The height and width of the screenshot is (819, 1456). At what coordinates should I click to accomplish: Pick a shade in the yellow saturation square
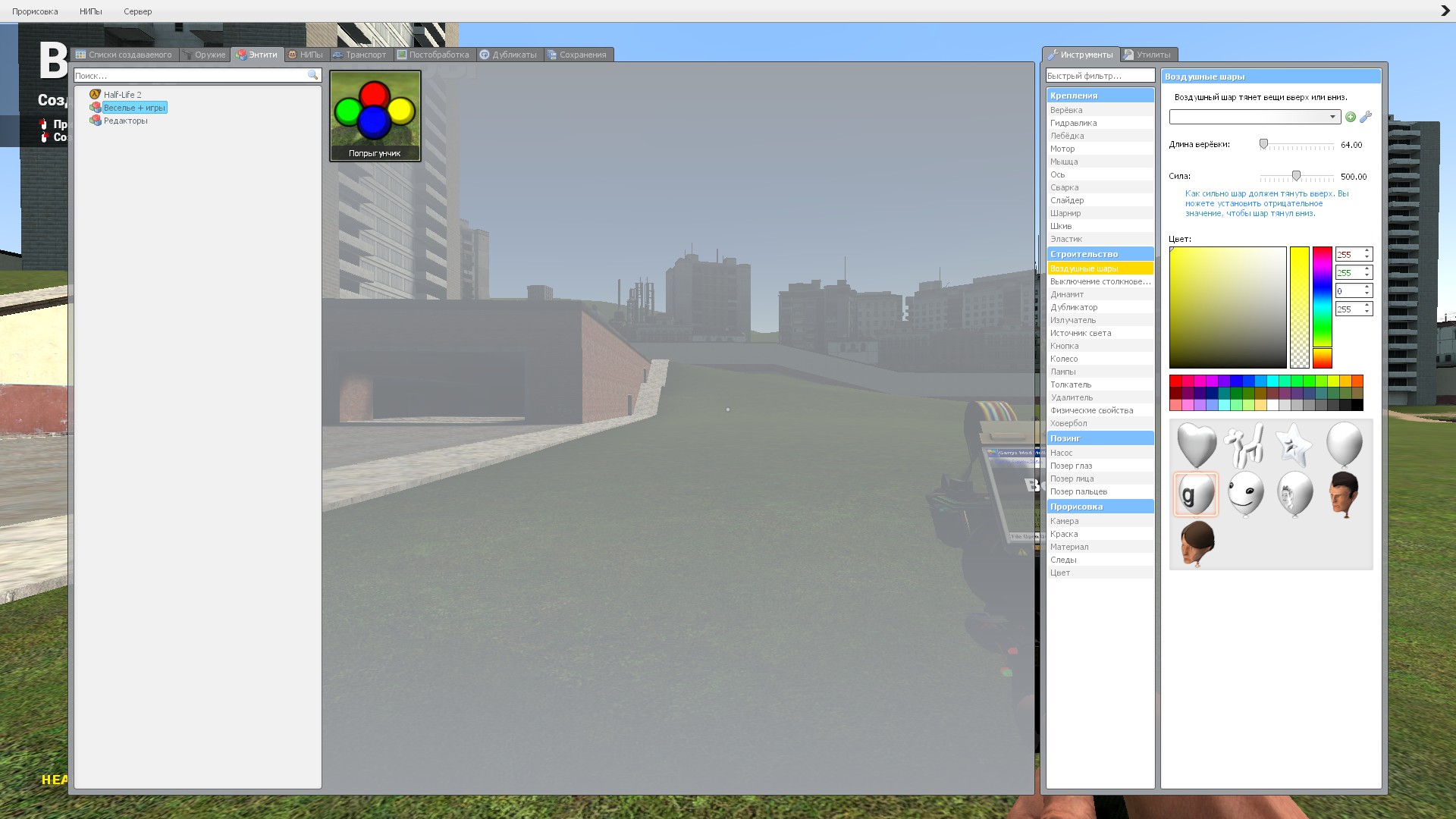coord(1228,307)
